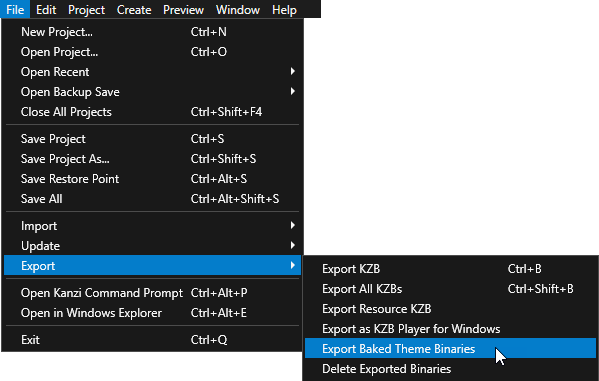599x381 pixels.
Task: Click Save All menu entry
Action: click(152, 199)
